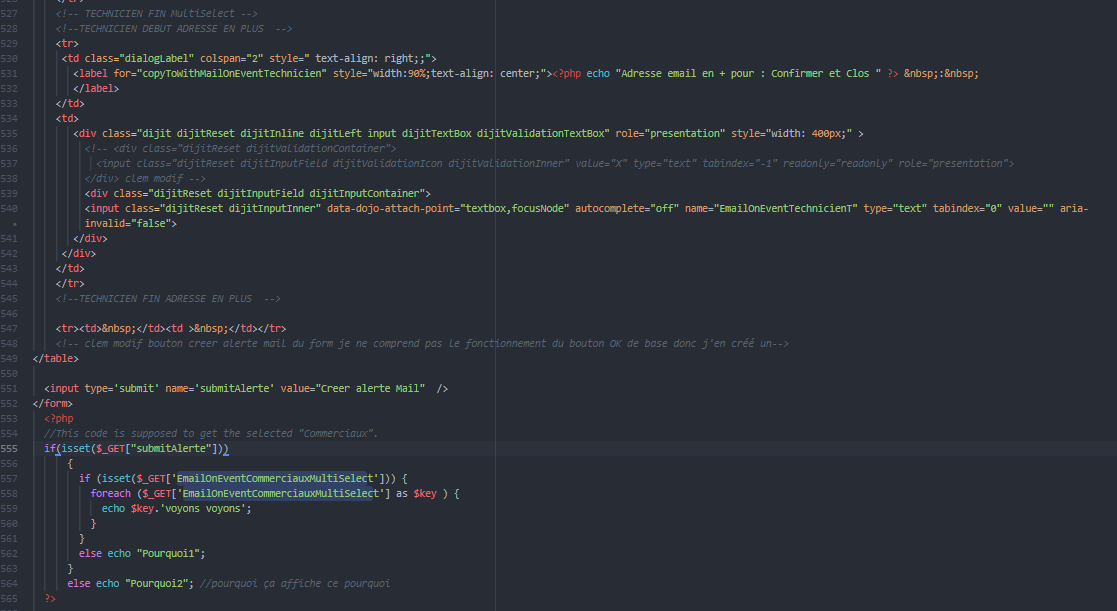Click line number 551 in the gutter
The height and width of the screenshot is (611, 1117).
[10, 388]
